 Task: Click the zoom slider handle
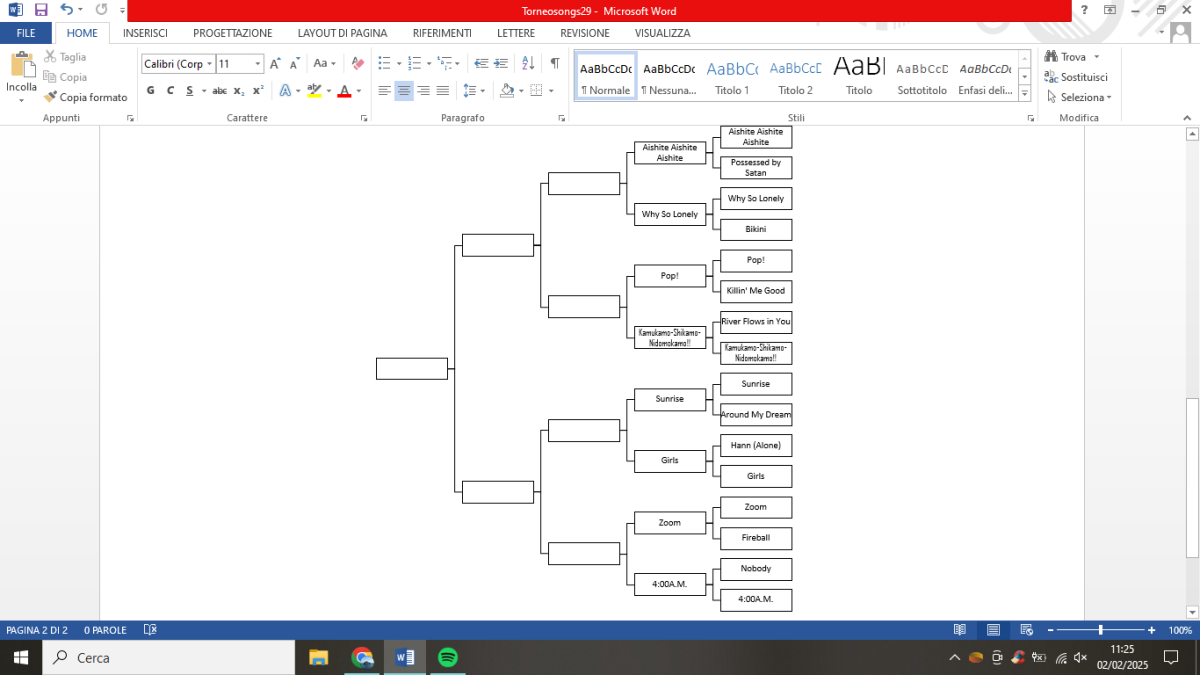click(x=1100, y=630)
